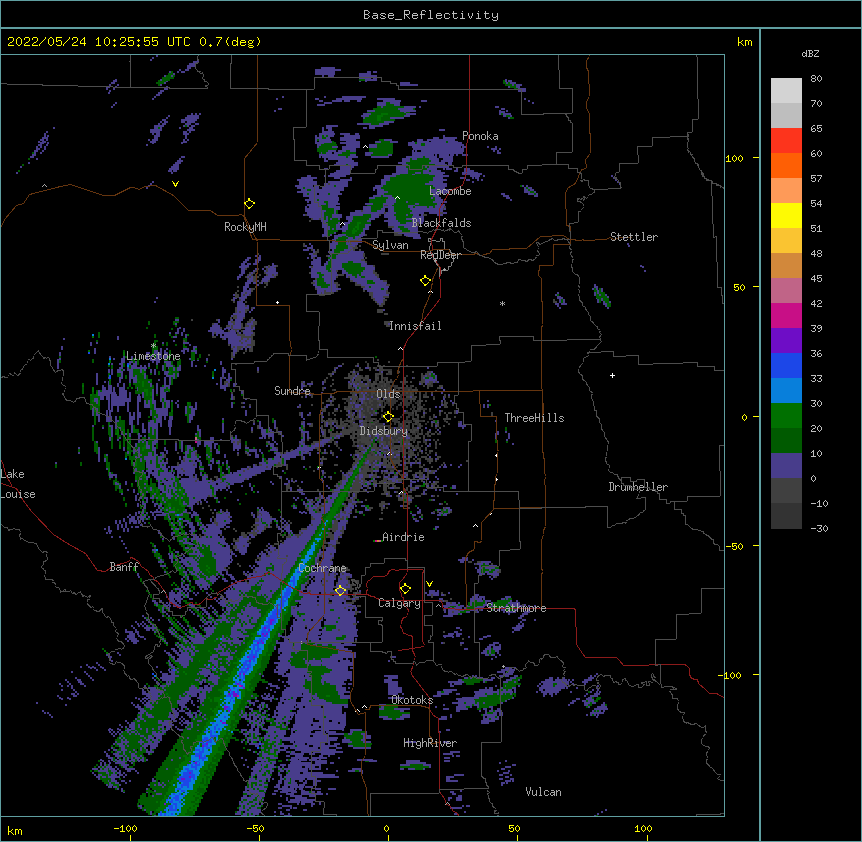
Task: Click the Didsbury town label
Action: pyautogui.click(x=384, y=431)
